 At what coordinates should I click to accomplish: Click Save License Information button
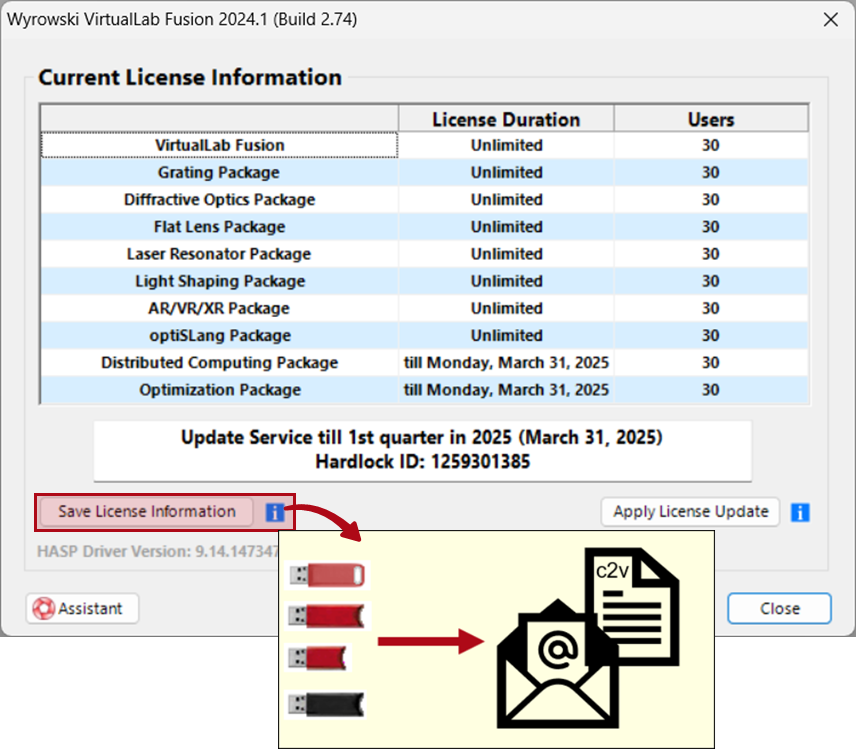147,512
